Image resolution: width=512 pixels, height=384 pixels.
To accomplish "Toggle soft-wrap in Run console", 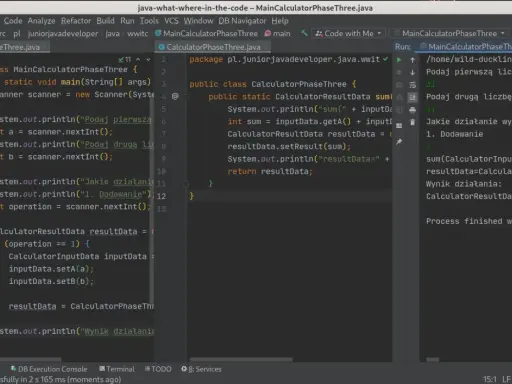I will click(x=412, y=85).
